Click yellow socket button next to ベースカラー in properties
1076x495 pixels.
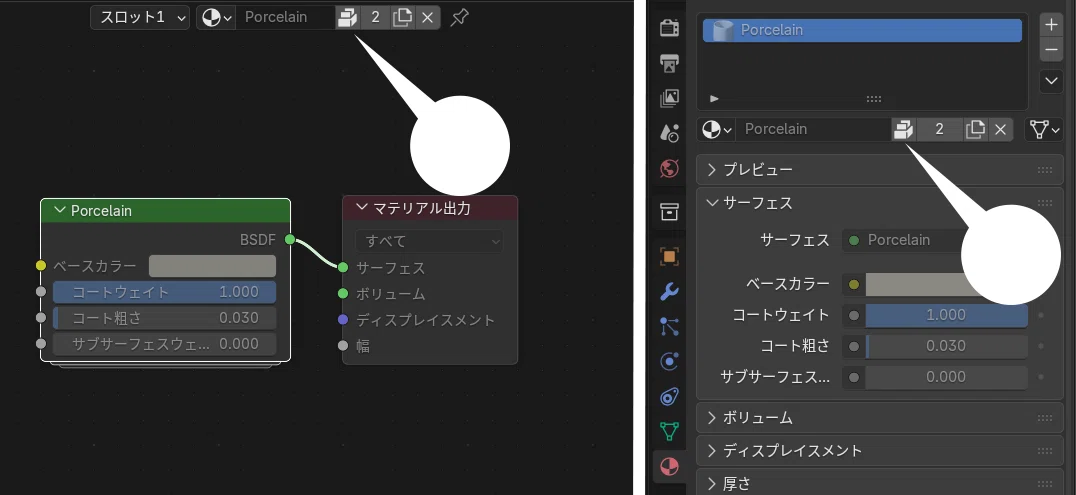point(854,284)
